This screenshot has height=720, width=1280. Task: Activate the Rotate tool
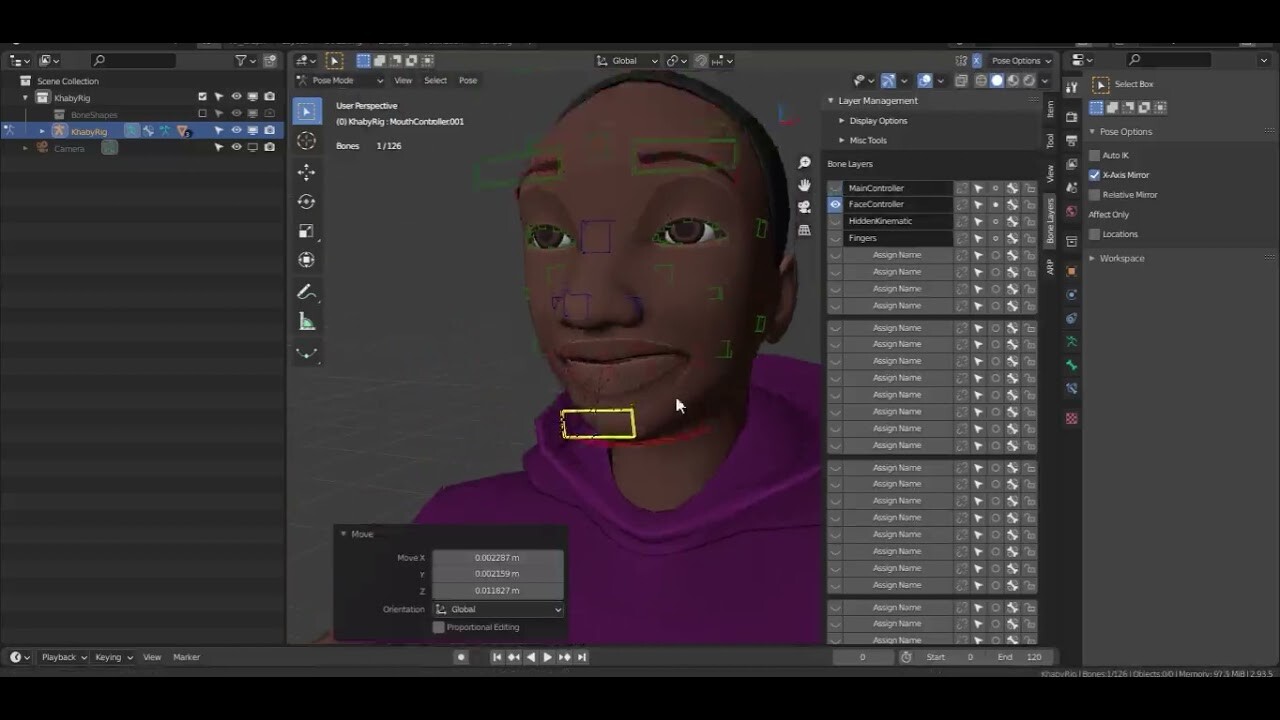coord(306,201)
